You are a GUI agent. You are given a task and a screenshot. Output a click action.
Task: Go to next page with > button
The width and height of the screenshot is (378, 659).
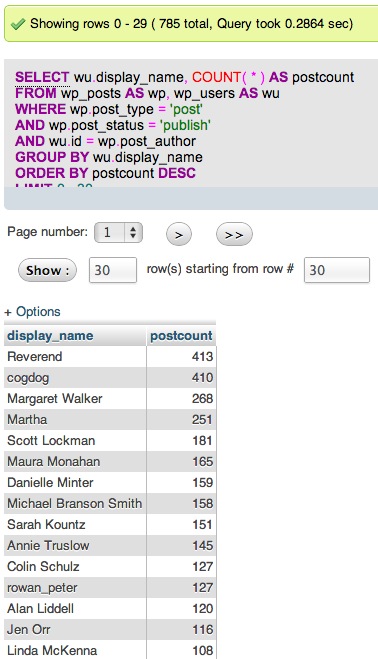179,235
